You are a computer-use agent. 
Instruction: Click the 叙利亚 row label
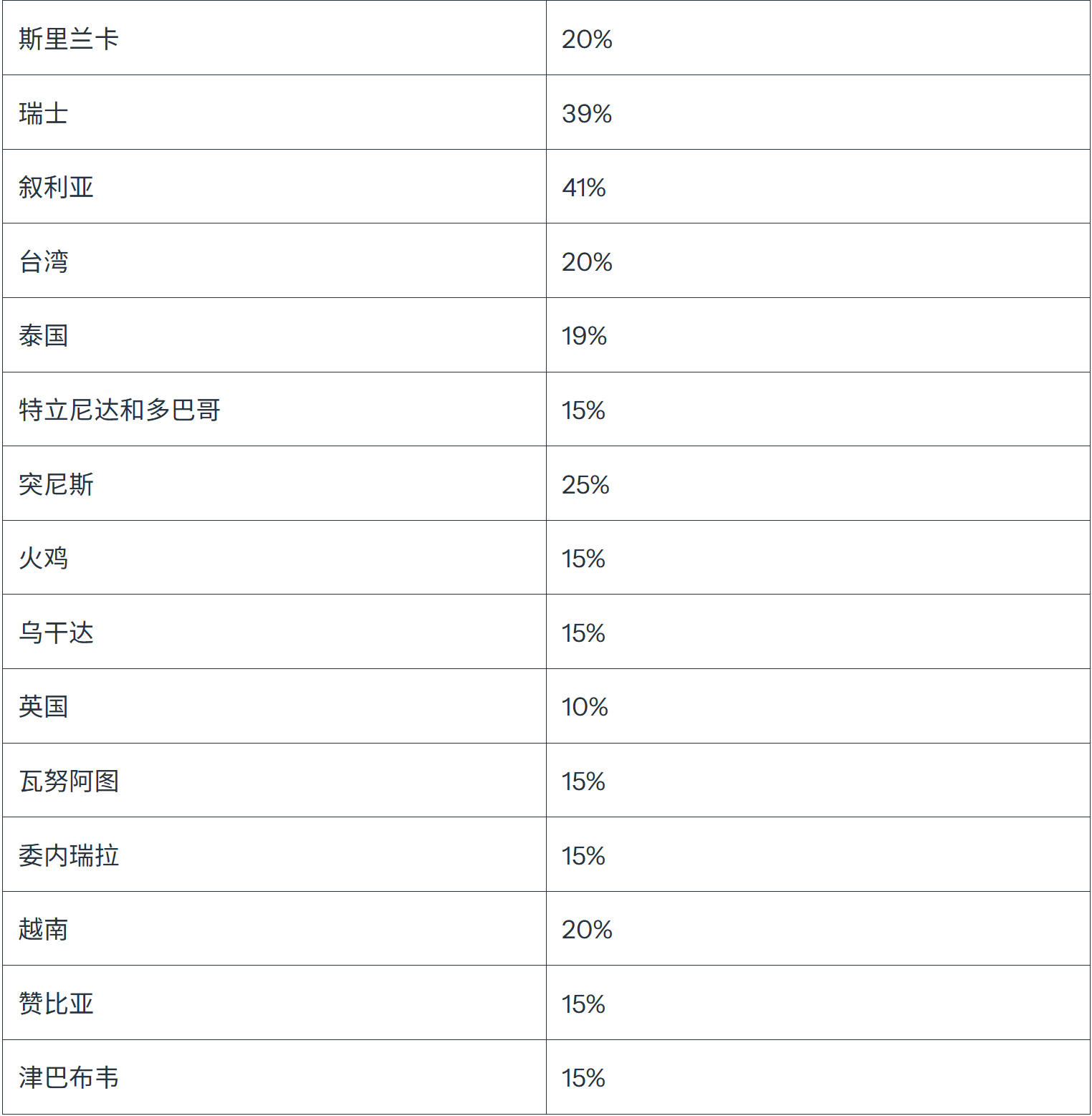56,188
